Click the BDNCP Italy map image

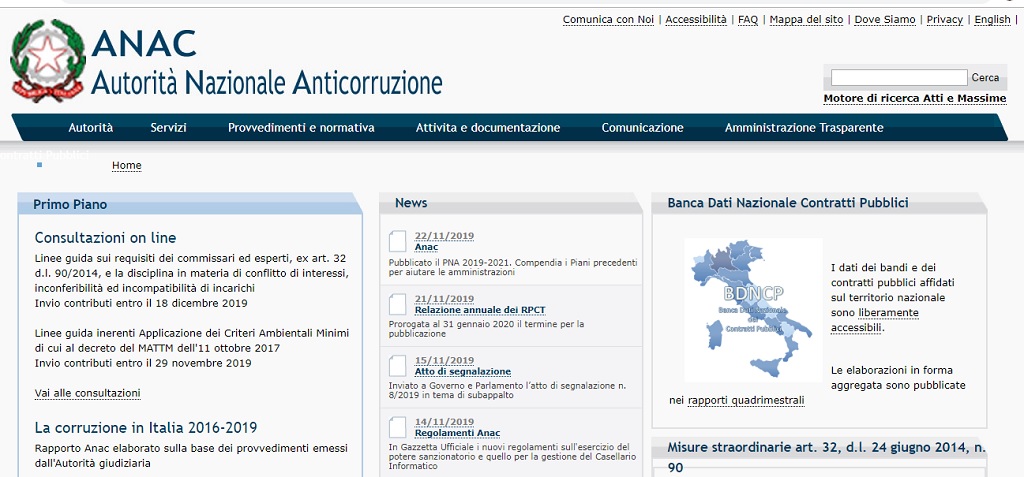point(753,310)
